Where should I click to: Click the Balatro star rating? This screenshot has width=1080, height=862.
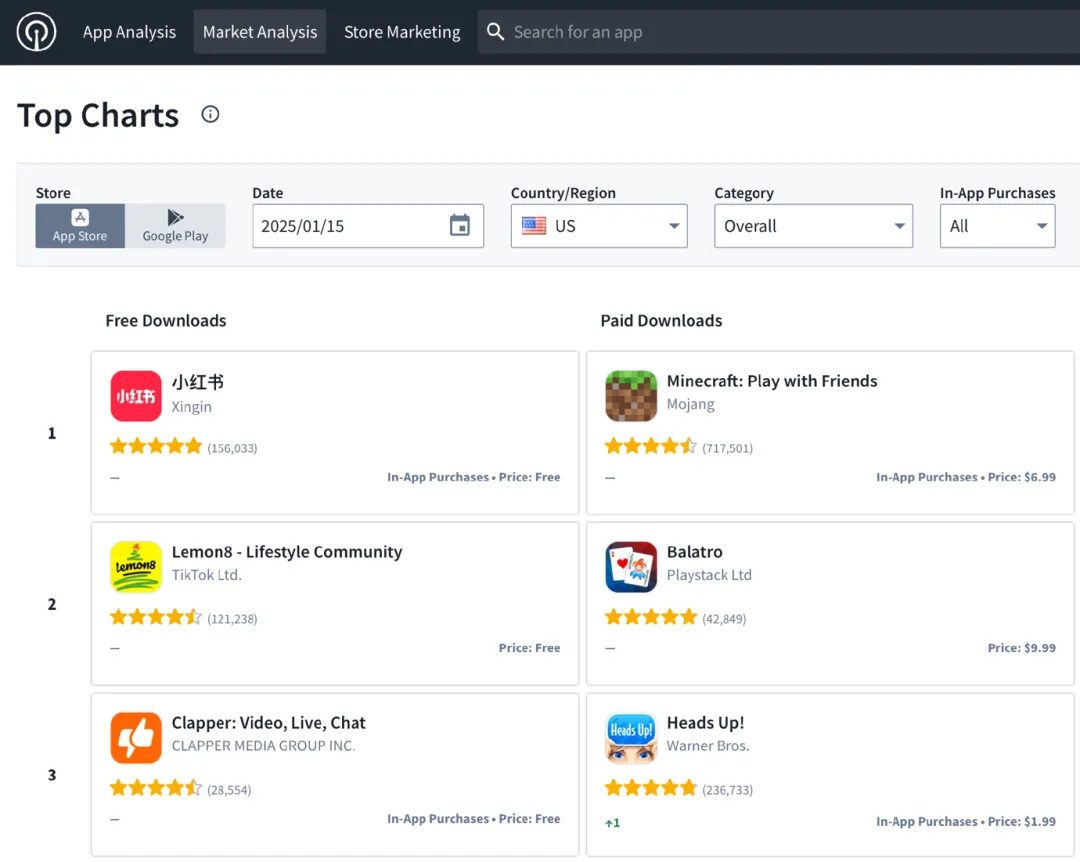click(651, 617)
